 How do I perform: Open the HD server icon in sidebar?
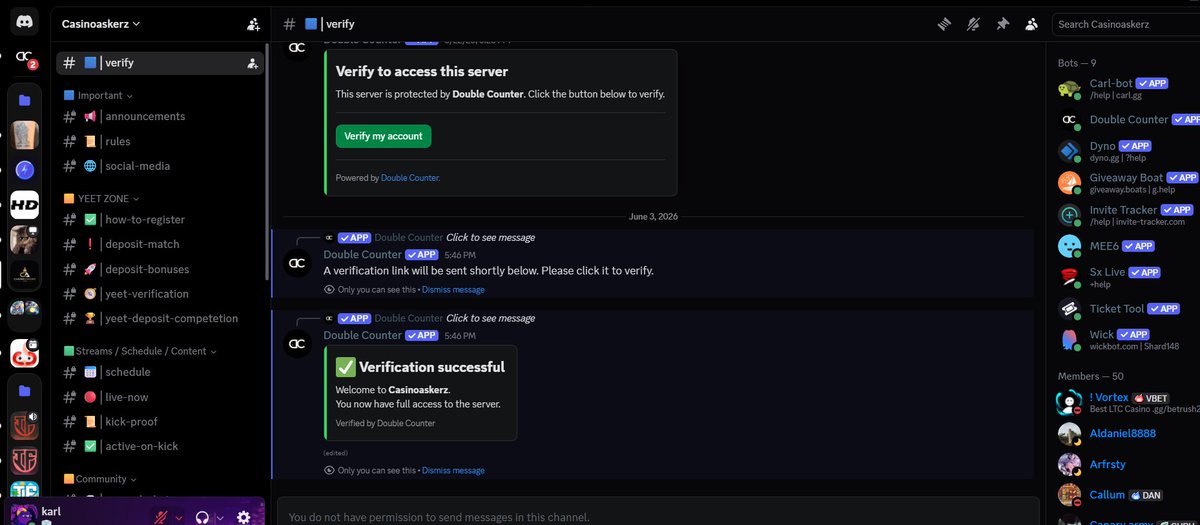pos(24,205)
